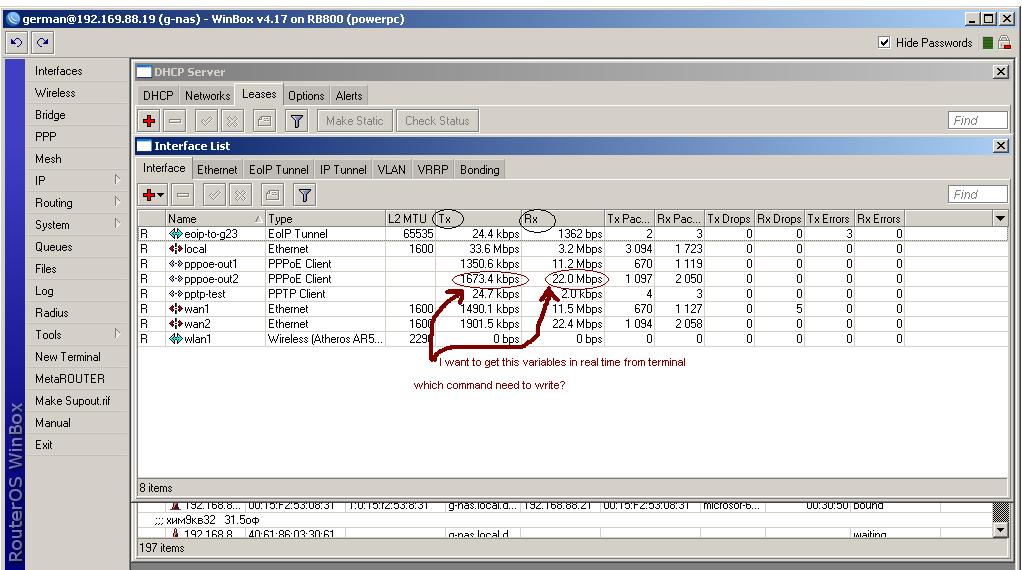Screen dimensions: 1022x570
Task: Expand the System submenu arrow
Action: tap(117, 224)
